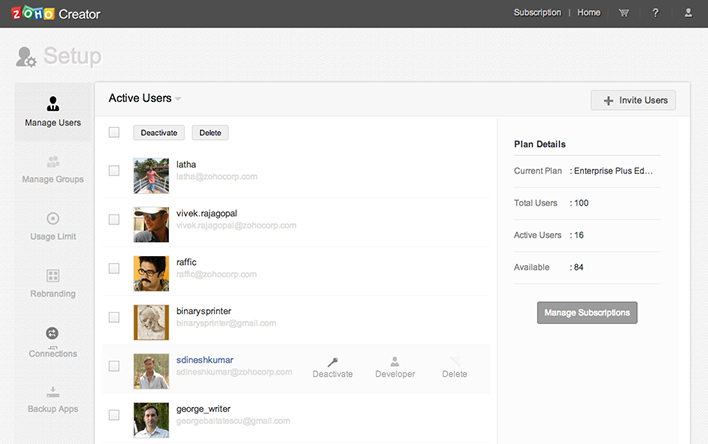708x444 pixels.
Task: Set sdineshkumar's Developer role icon
Action: pos(395,366)
